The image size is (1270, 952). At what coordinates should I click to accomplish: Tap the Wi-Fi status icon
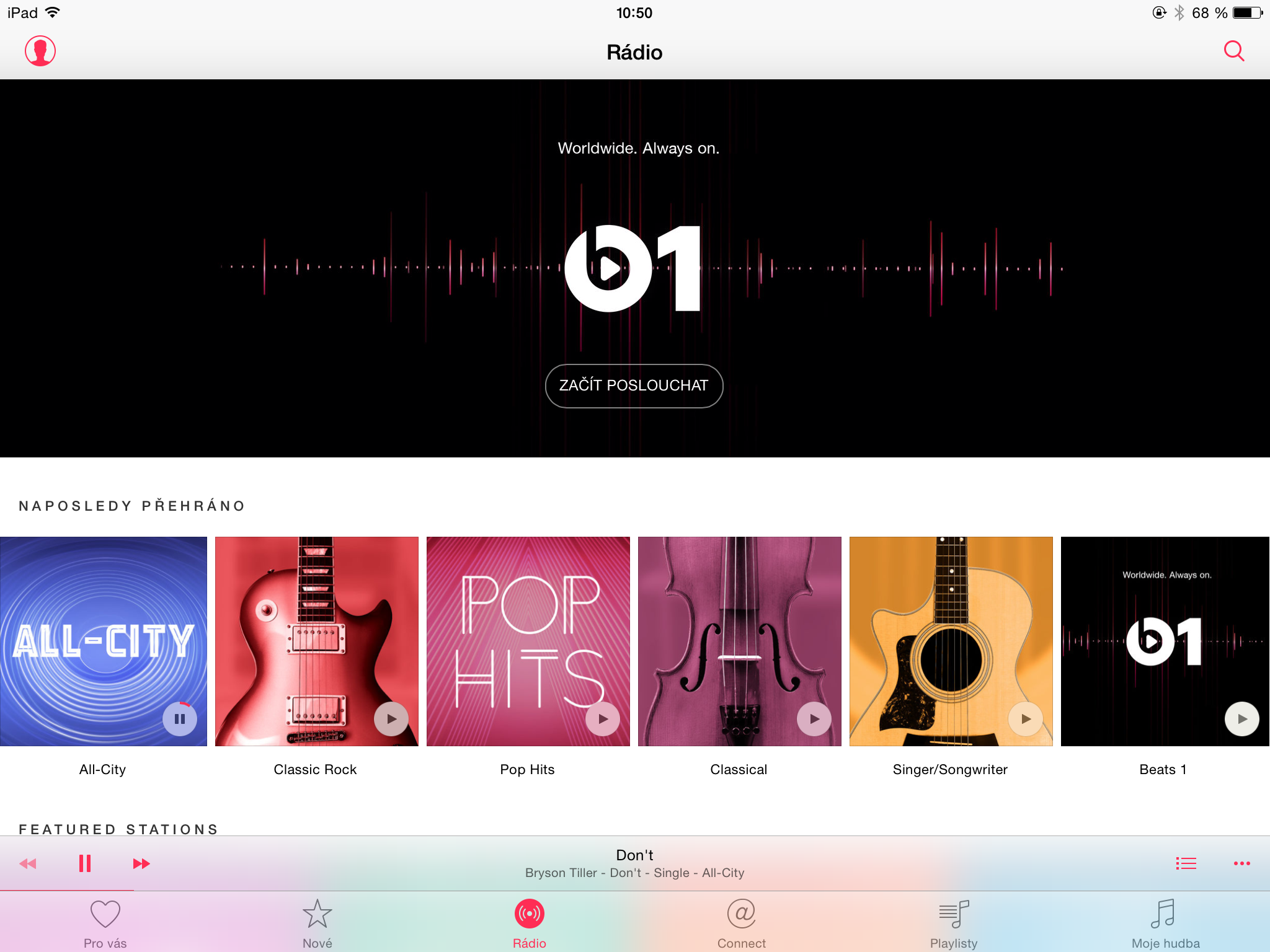(x=53, y=12)
